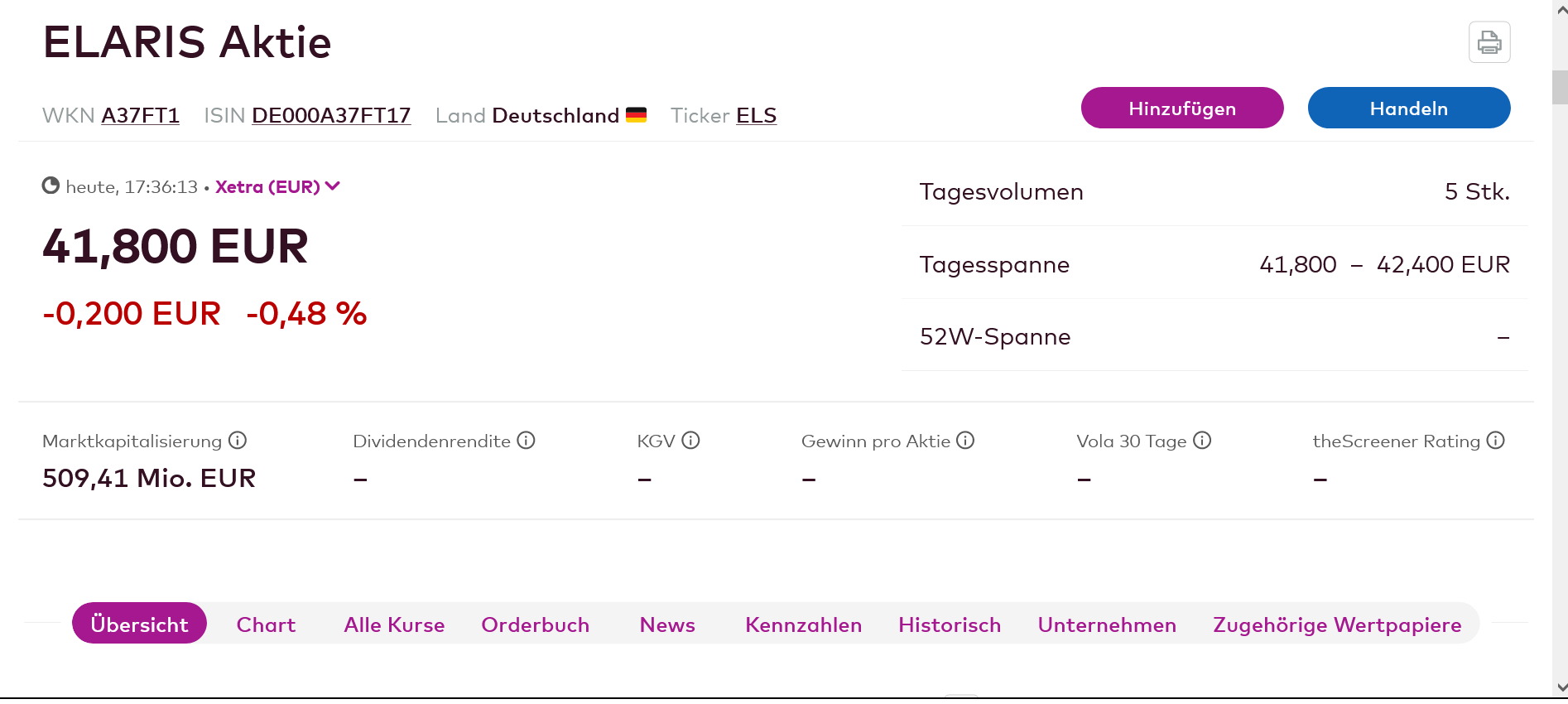
Task: Click the German flag icon
Action: [x=636, y=115]
